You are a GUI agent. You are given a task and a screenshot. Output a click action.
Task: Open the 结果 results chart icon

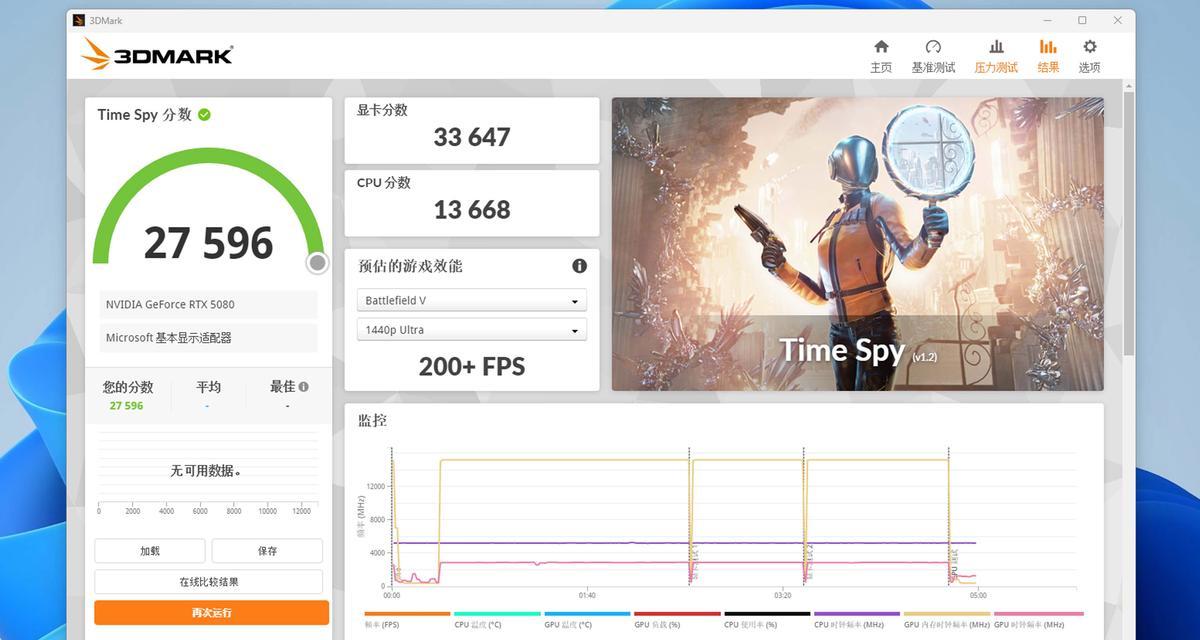(1048, 47)
